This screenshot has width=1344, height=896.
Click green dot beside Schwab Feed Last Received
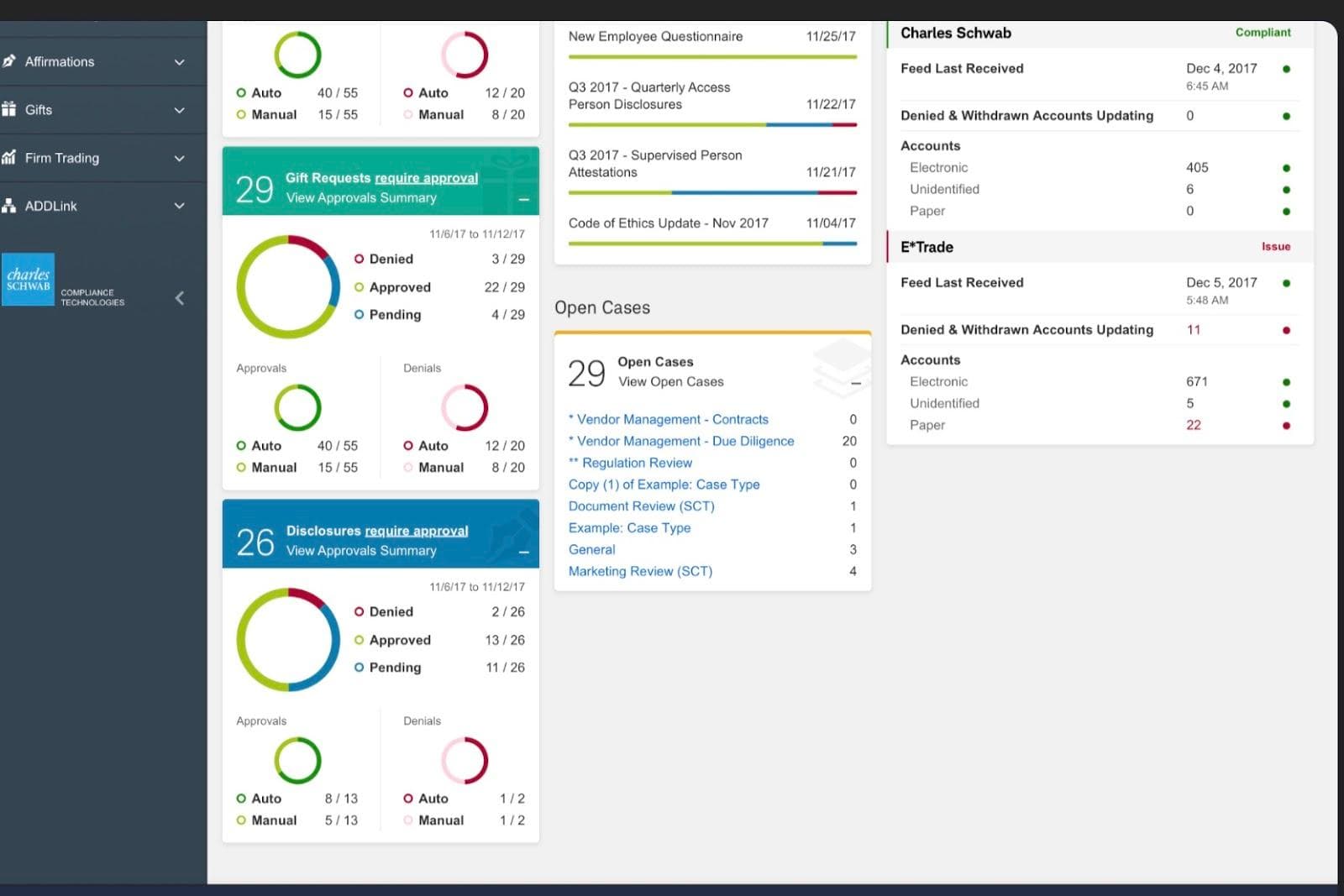pos(1286,69)
